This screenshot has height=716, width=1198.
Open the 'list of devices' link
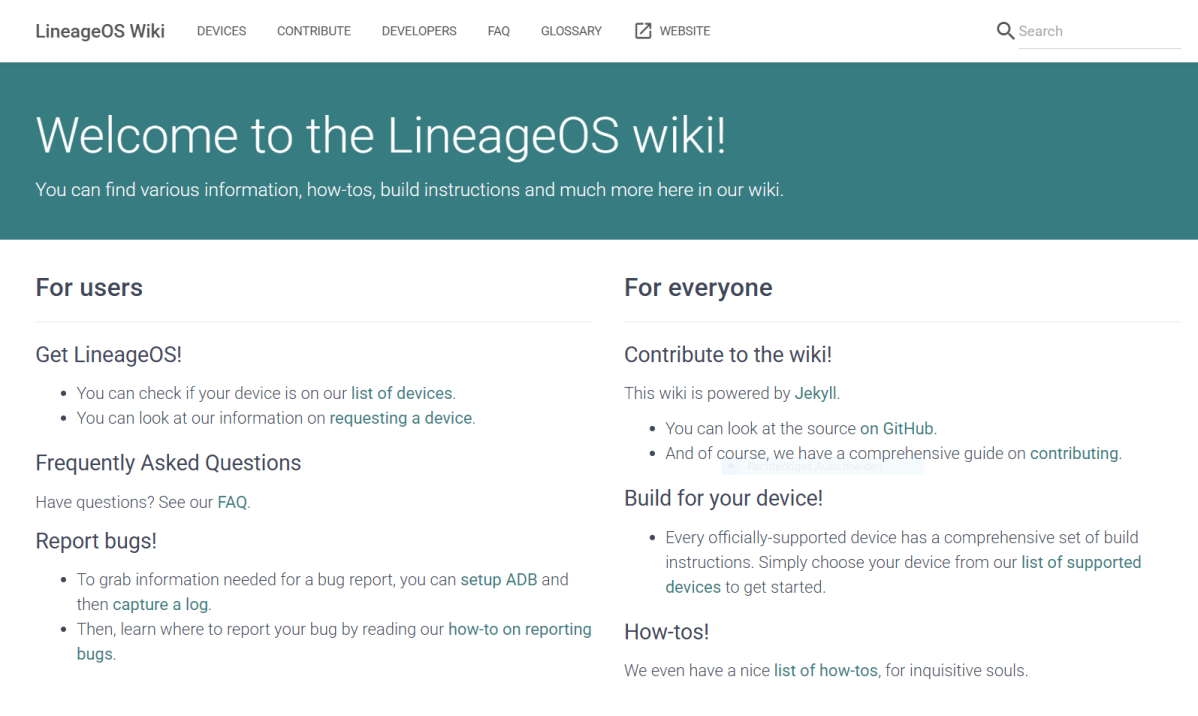pyautogui.click(x=401, y=393)
